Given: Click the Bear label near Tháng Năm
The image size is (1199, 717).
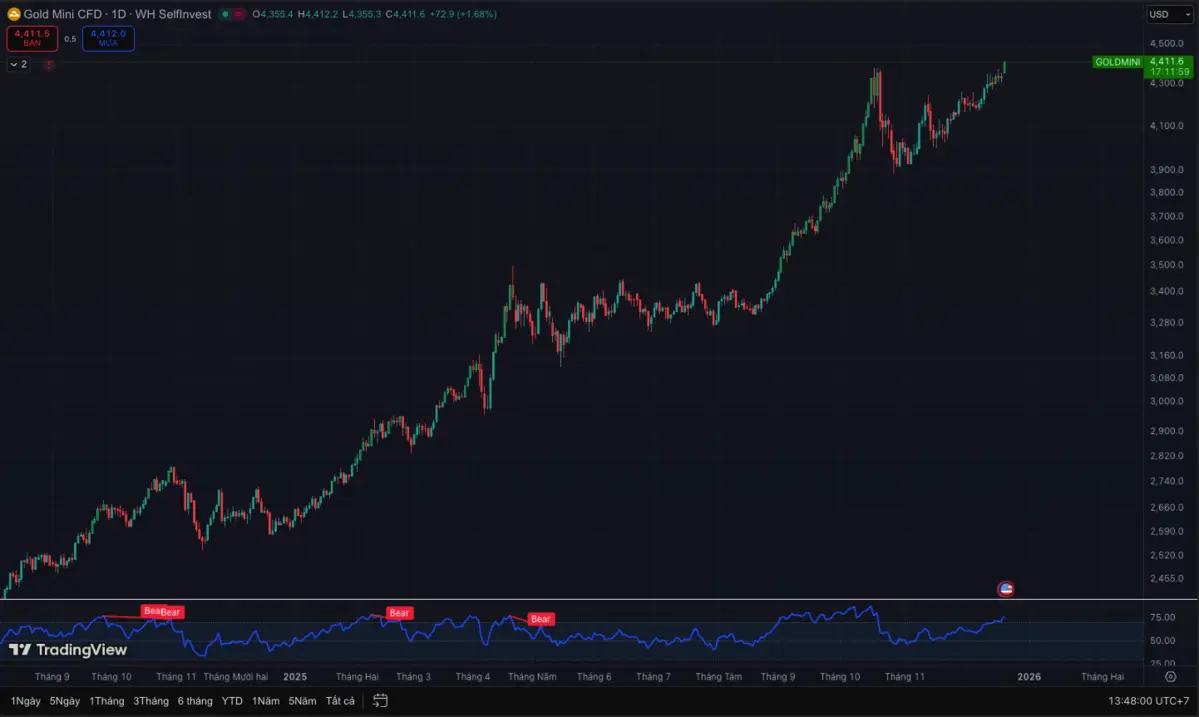Looking at the screenshot, I should (540, 619).
